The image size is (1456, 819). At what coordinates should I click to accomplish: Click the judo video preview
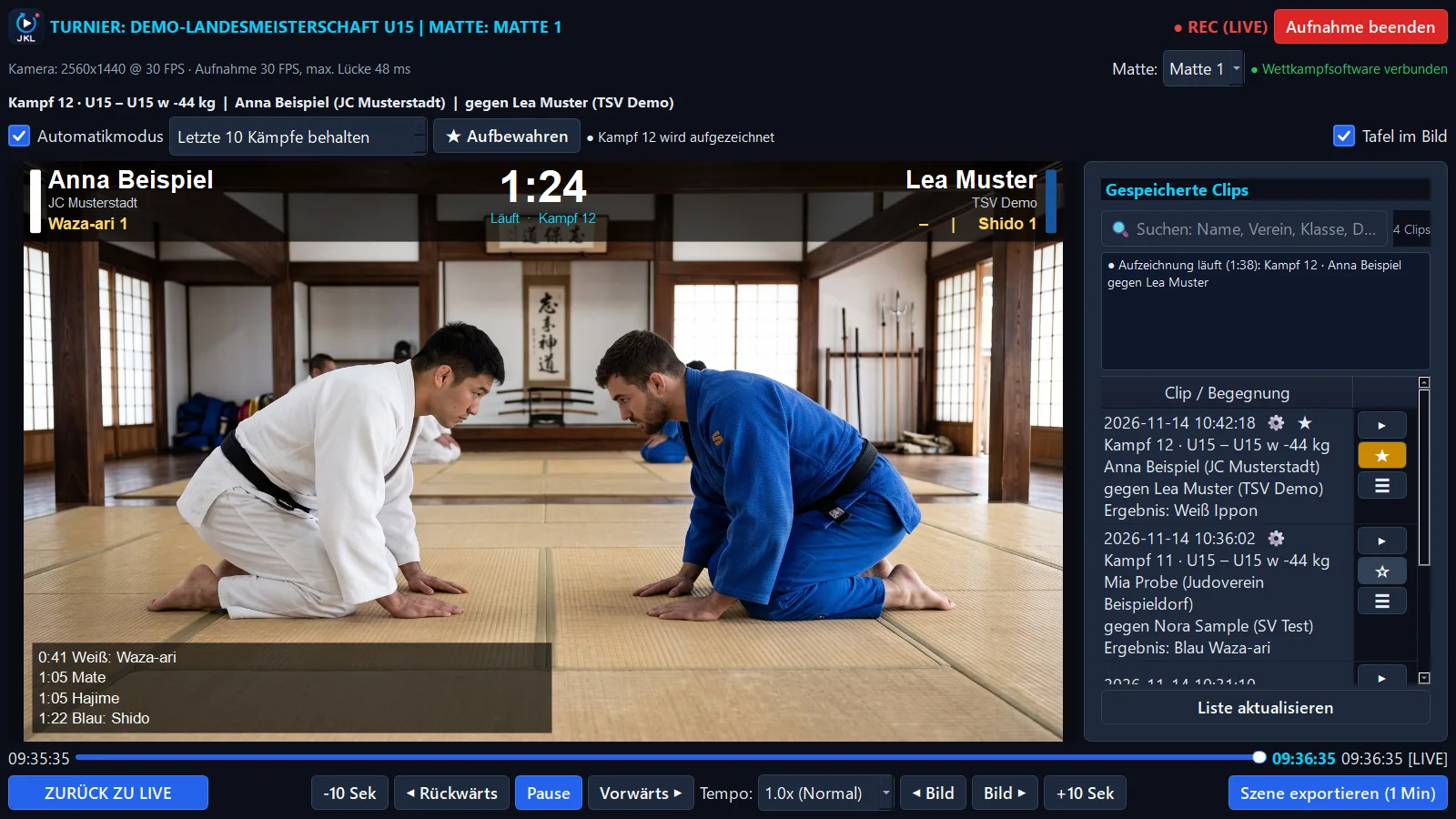pyautogui.click(x=543, y=451)
